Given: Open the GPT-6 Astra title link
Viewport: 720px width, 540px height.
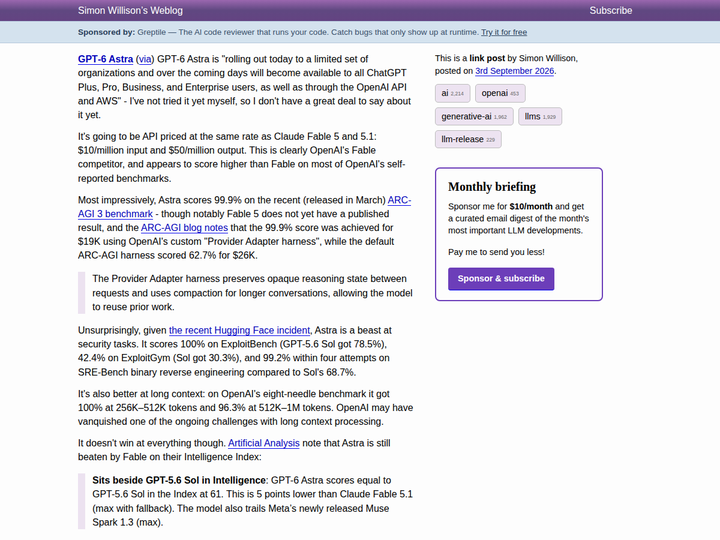Looking at the screenshot, I should click(105, 59).
